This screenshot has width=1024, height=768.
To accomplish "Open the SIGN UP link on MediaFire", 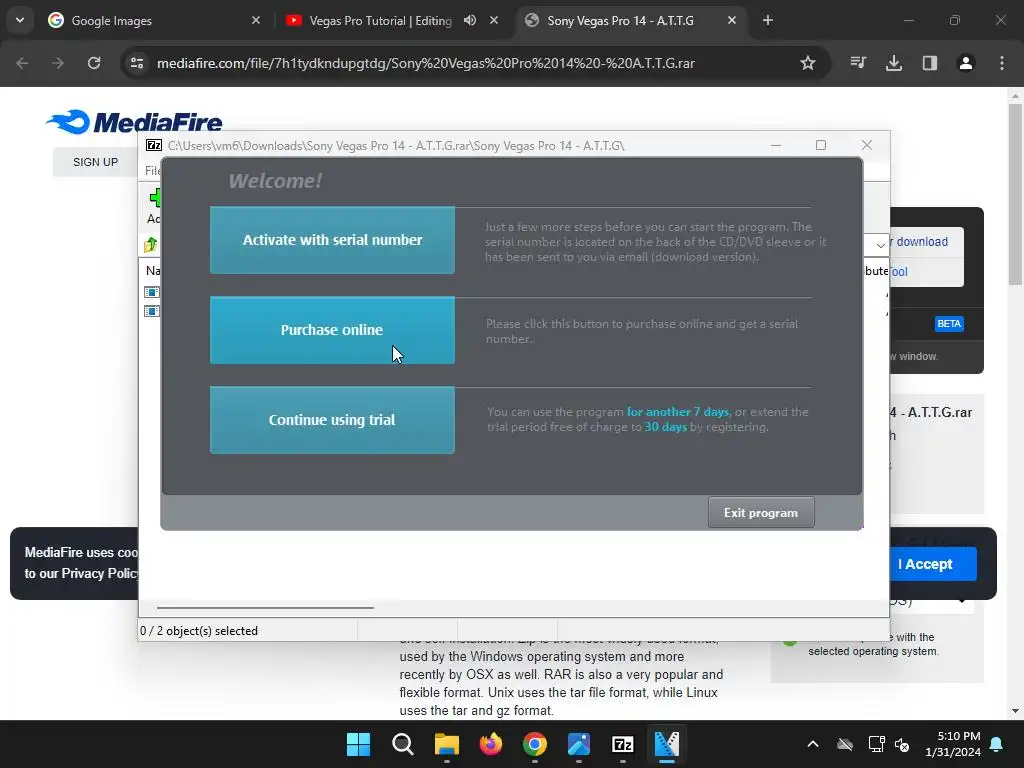I will 95,162.
